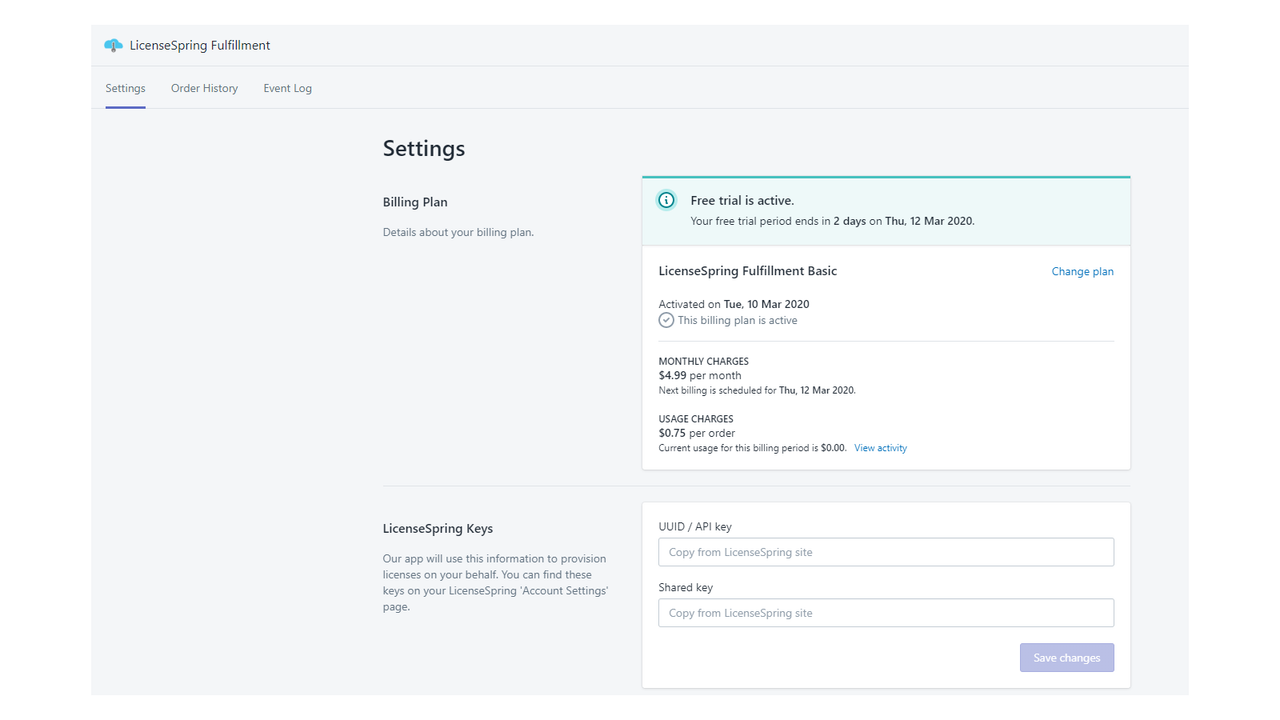Viewport: 1280px width, 720px height.
Task: Select the Settings tab
Action: [x=125, y=88]
